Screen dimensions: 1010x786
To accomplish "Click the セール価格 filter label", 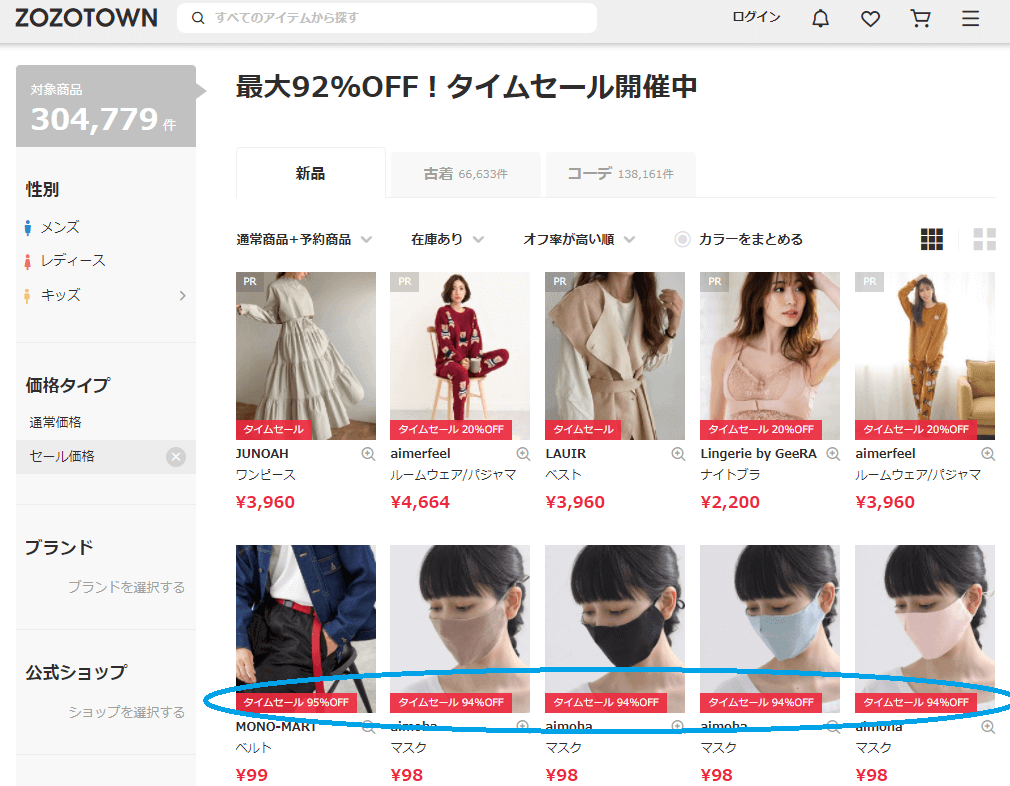I will pyautogui.click(x=62, y=457).
